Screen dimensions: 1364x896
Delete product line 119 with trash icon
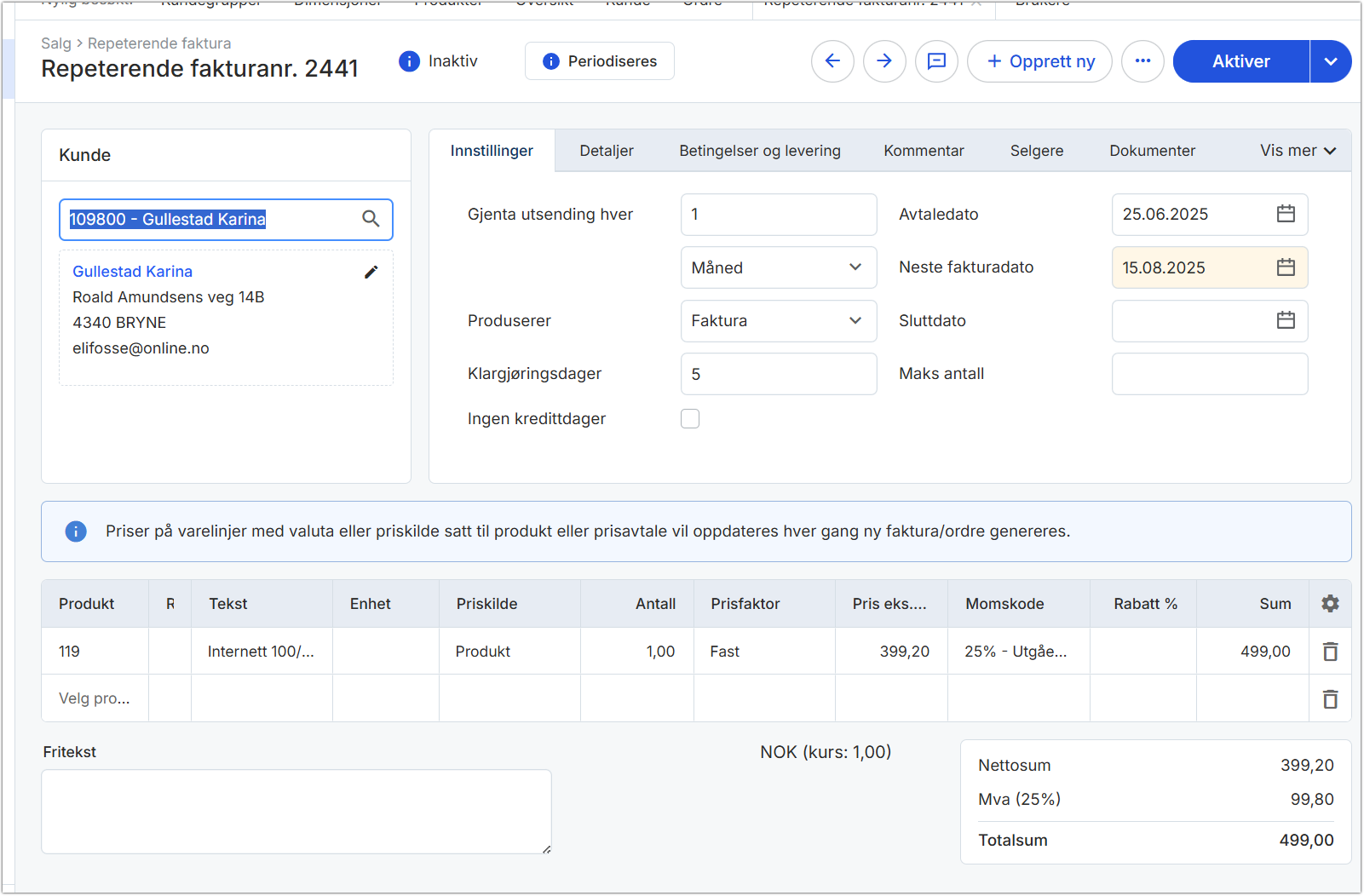point(1330,652)
